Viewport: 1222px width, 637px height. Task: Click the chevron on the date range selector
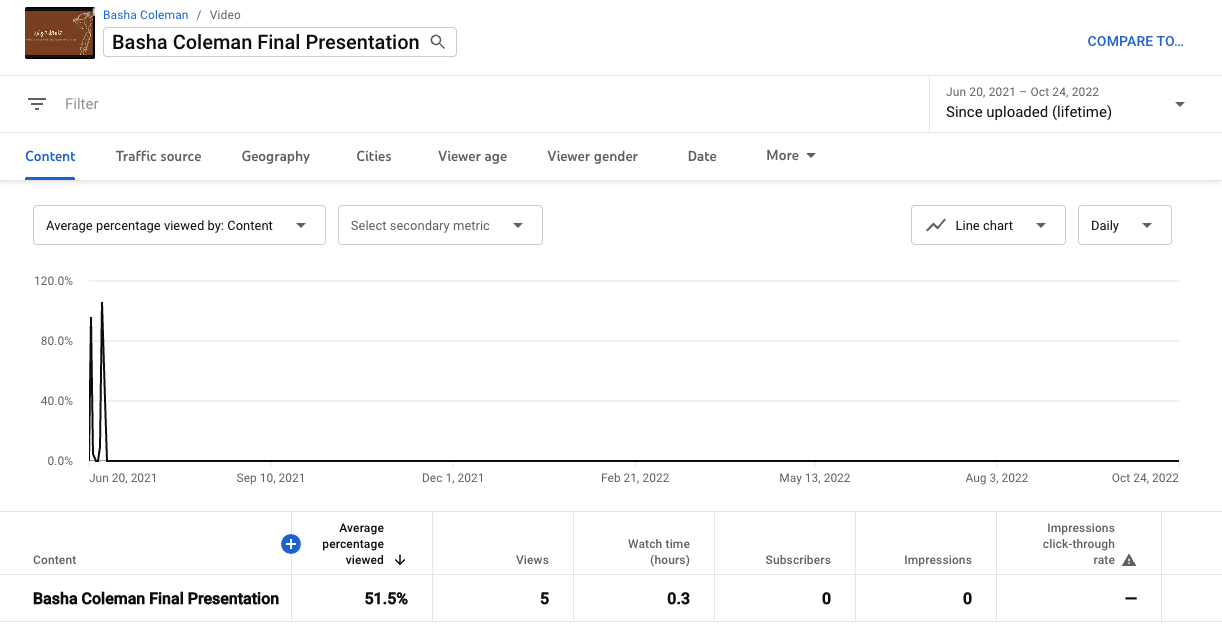[x=1180, y=104]
